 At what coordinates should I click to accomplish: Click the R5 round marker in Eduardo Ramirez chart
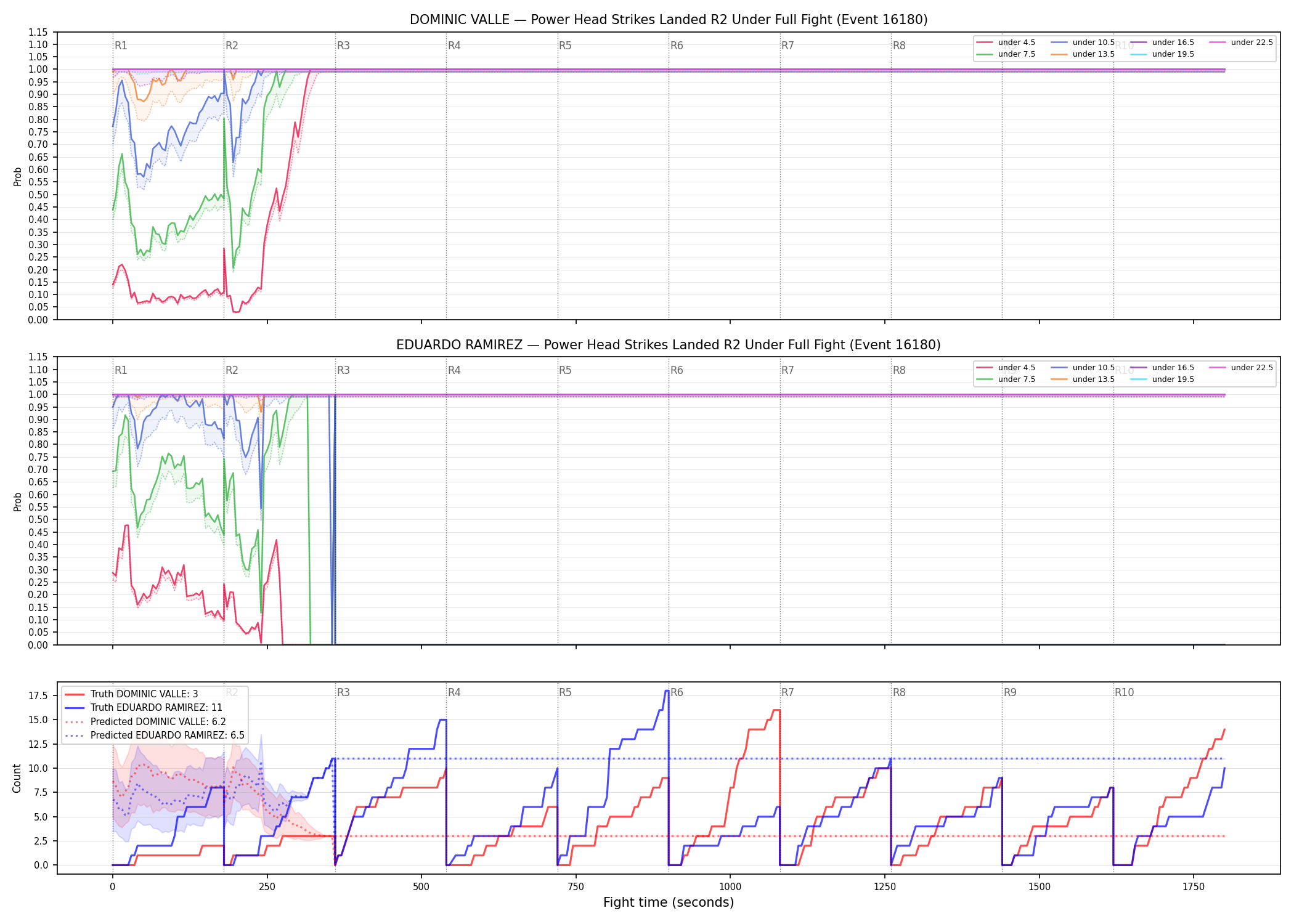565,370
